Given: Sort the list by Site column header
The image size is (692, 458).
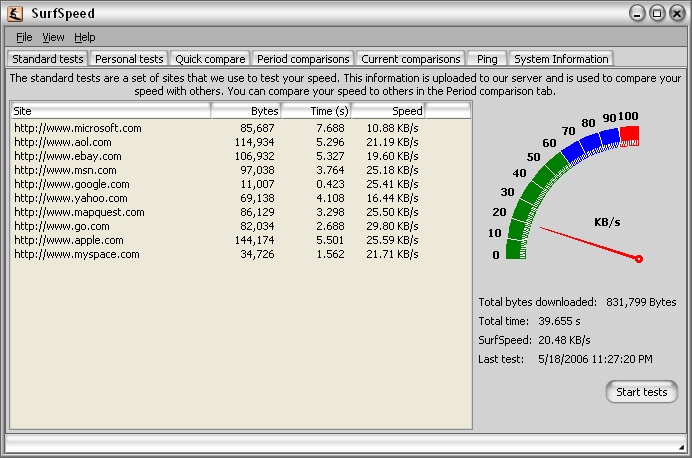Looking at the screenshot, I should pyautogui.click(x=110, y=111).
